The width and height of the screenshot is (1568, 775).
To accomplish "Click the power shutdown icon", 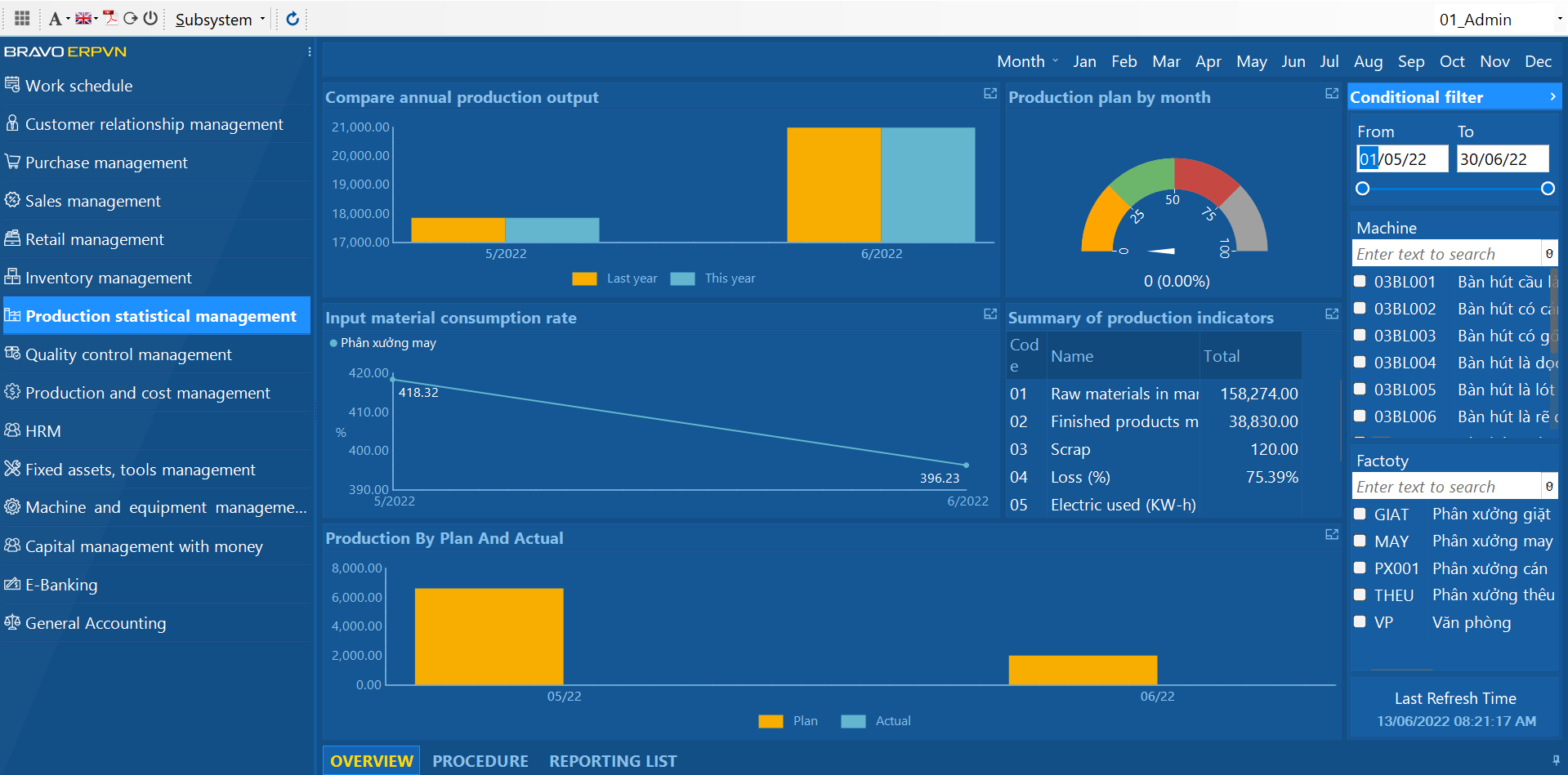I will pyautogui.click(x=150, y=18).
